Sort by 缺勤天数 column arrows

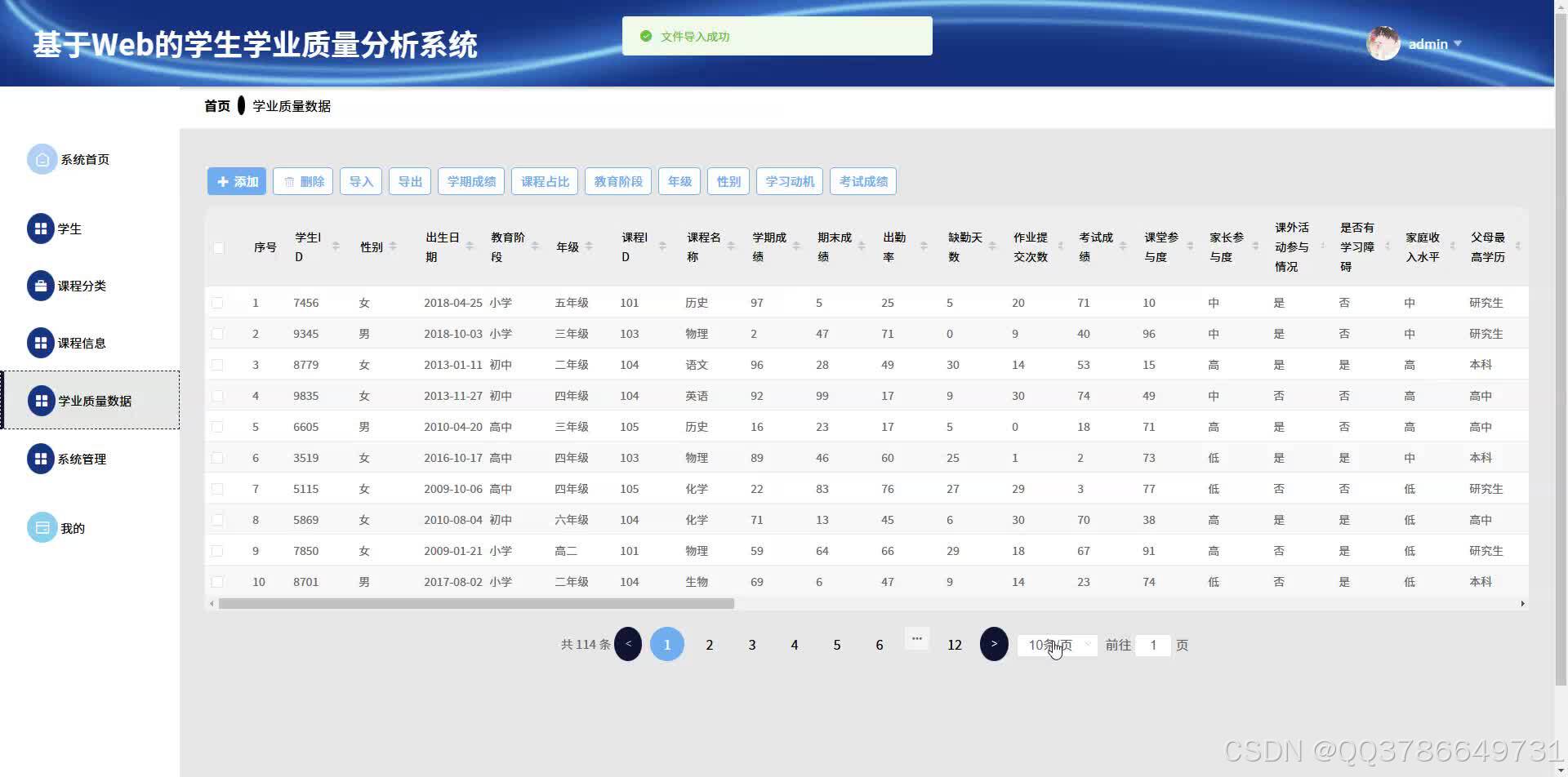point(992,246)
